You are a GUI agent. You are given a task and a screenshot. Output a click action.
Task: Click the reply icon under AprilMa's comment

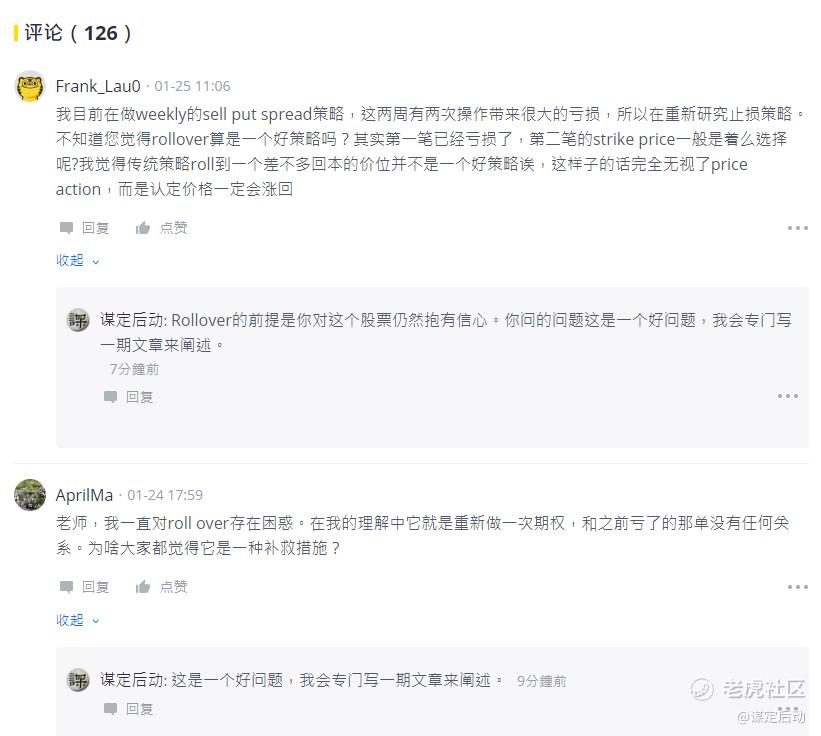pos(67,587)
